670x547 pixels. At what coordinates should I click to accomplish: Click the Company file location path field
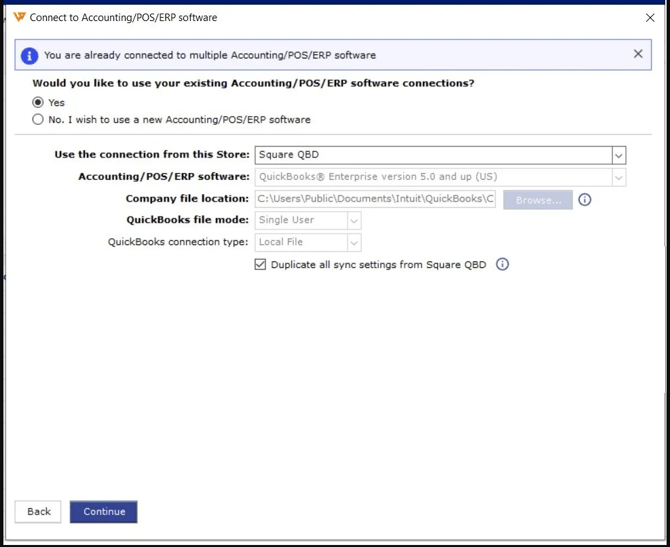coord(375,199)
